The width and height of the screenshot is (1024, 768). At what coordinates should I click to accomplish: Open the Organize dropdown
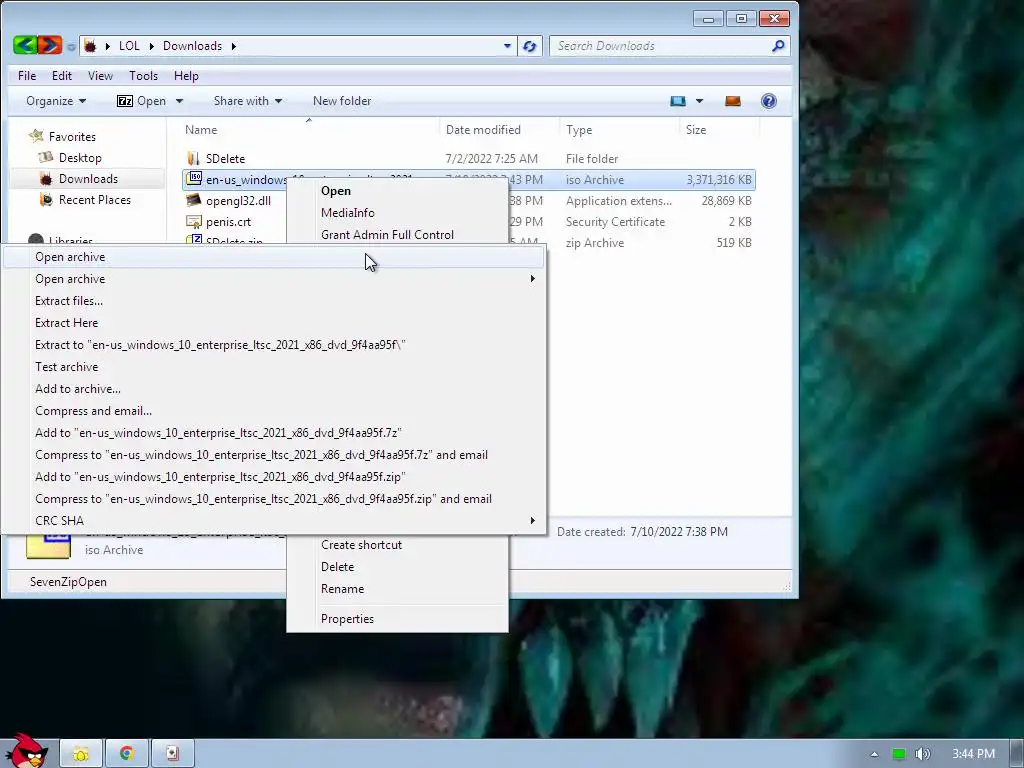tap(56, 101)
